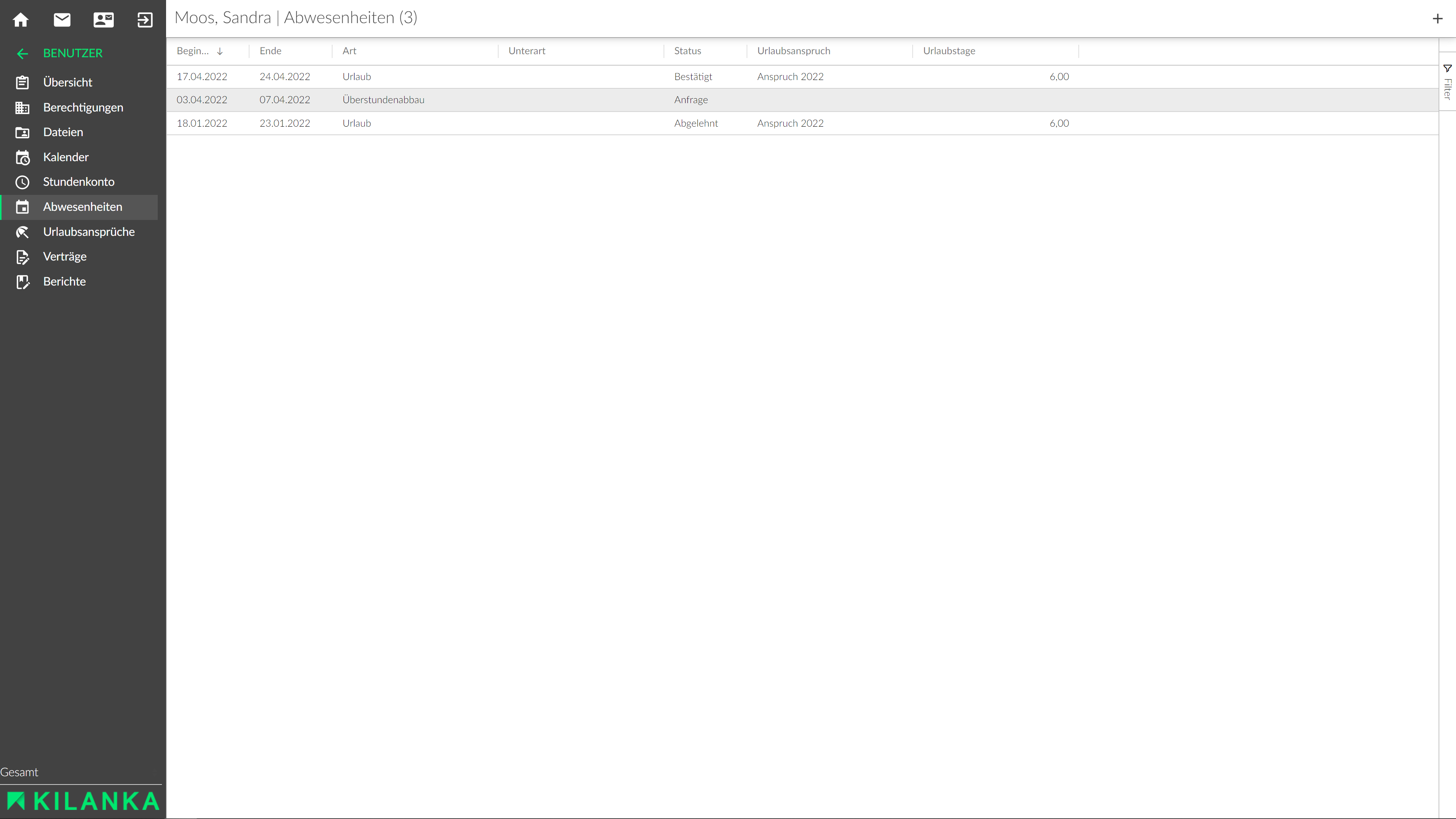Click the logout arrow icon
This screenshot has height=819, width=1456.
[x=145, y=20]
